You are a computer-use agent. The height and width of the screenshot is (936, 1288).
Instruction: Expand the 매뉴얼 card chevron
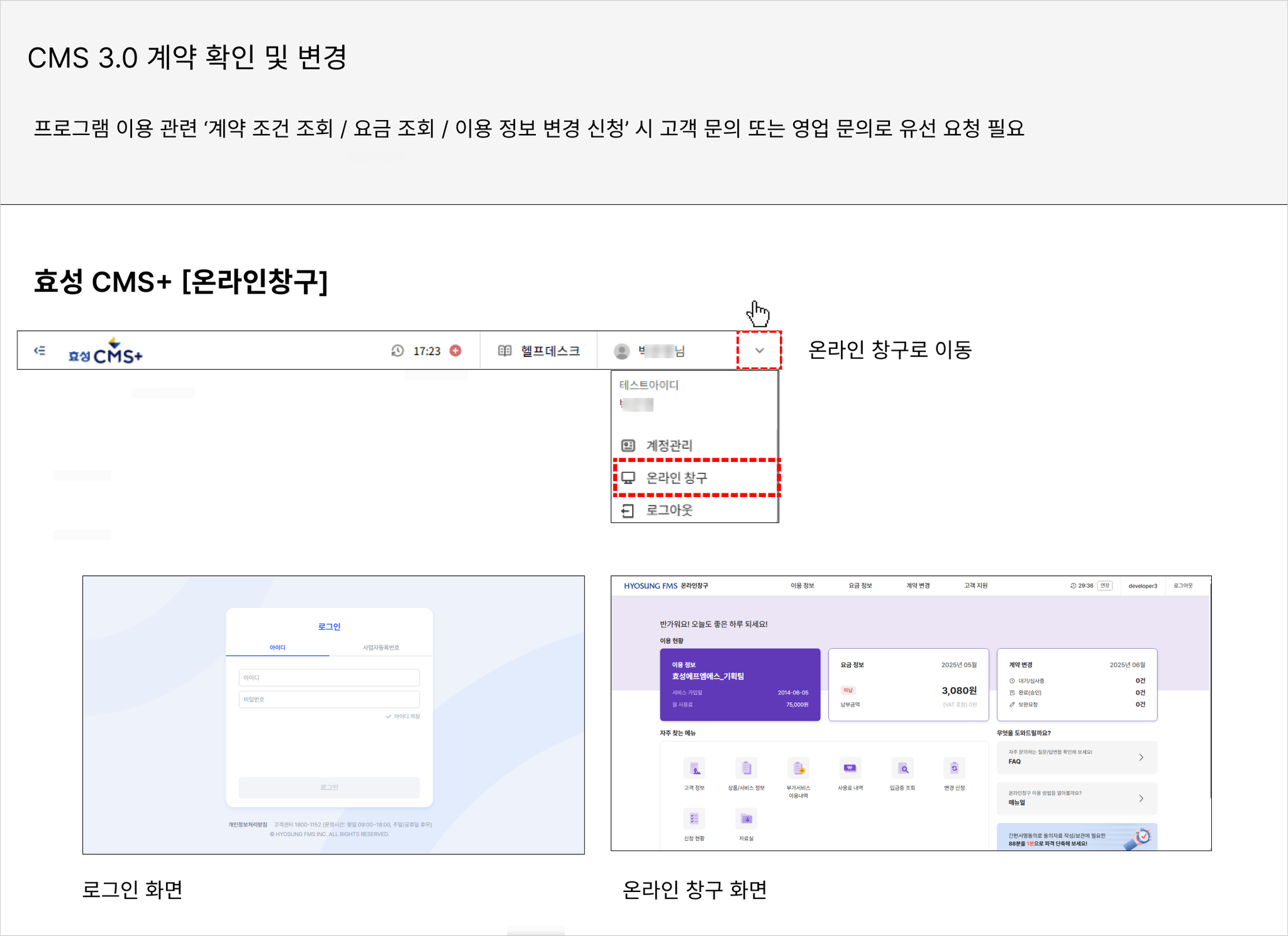pyautogui.click(x=1141, y=798)
